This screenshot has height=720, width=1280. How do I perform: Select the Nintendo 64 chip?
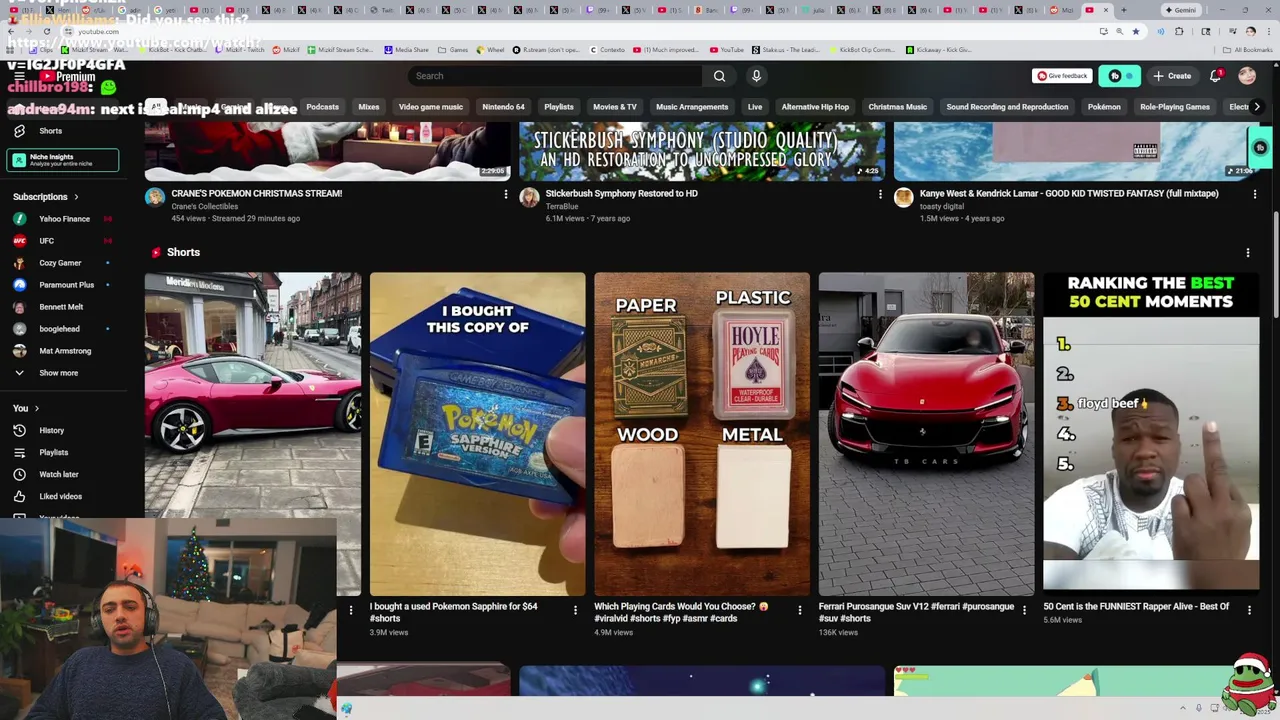pos(503,107)
